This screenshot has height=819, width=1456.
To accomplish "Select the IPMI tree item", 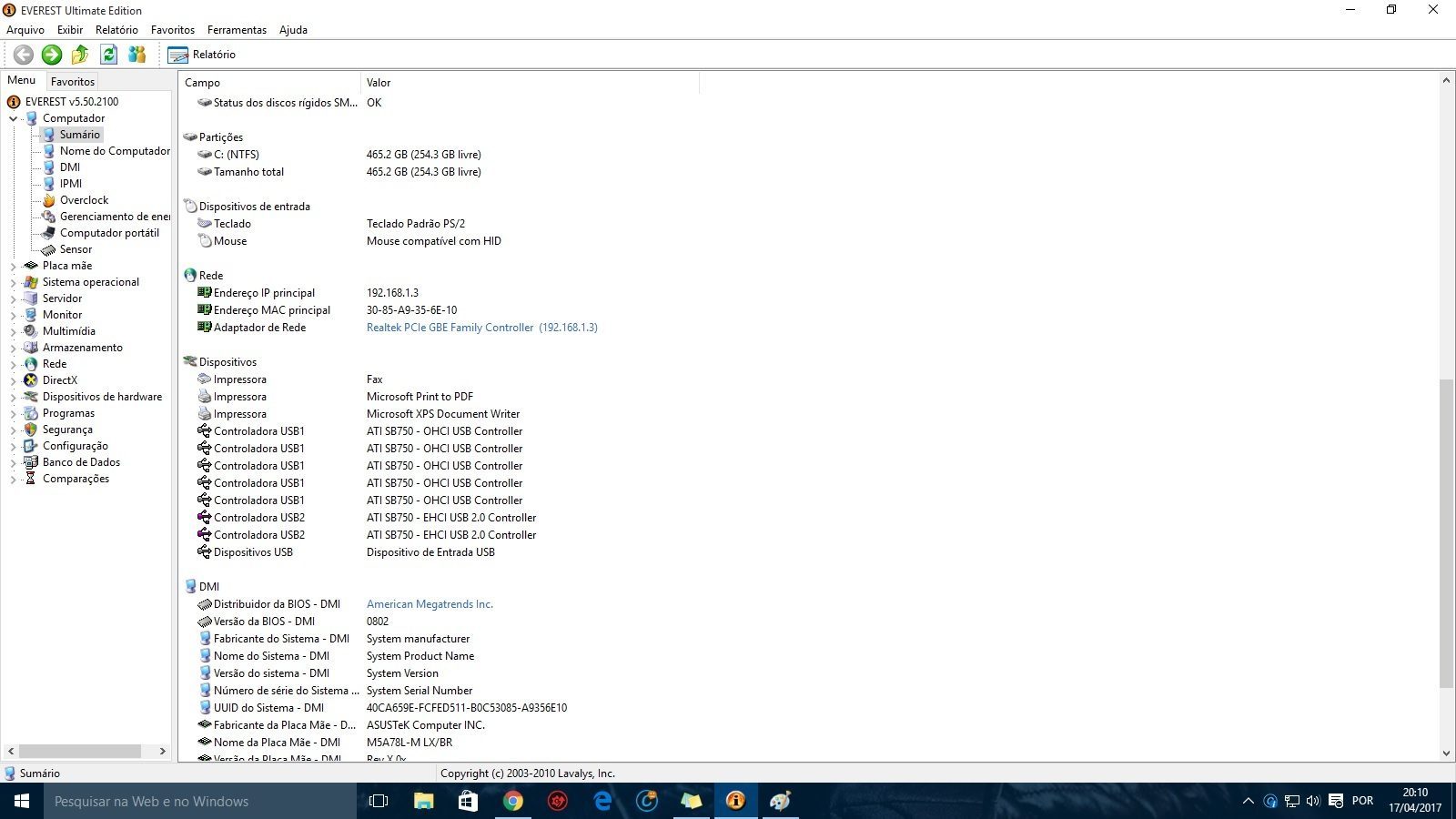I will tap(71, 184).
